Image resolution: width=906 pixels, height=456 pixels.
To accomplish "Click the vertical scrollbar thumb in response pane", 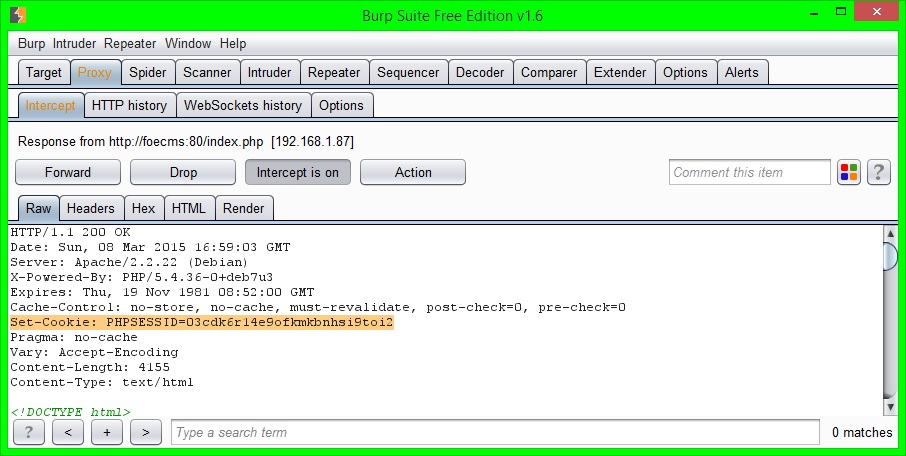I will point(890,256).
